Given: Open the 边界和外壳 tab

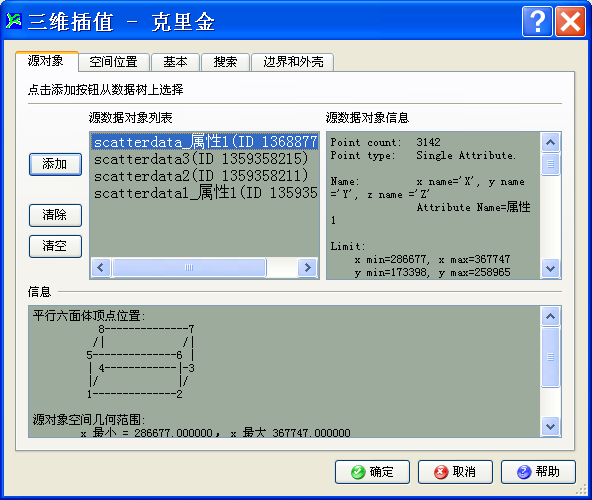Looking at the screenshot, I should click(x=293, y=62).
